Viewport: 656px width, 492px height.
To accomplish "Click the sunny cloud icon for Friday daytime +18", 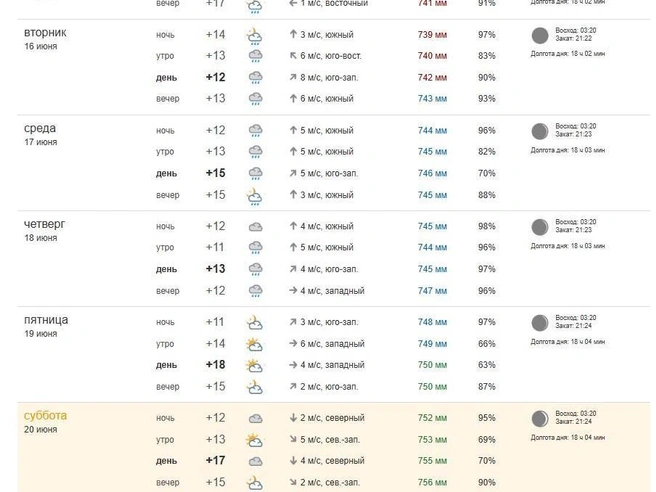I will pyautogui.click(x=254, y=365).
